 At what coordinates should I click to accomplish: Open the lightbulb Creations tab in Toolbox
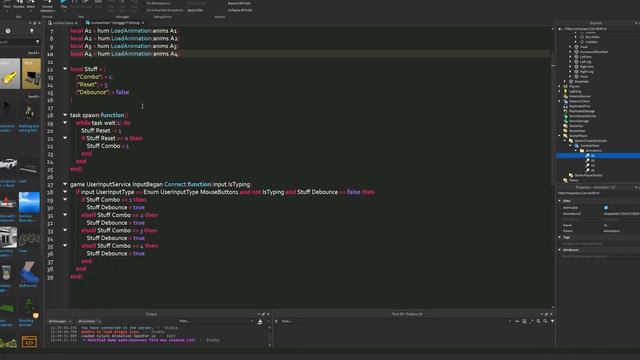[31, 31]
